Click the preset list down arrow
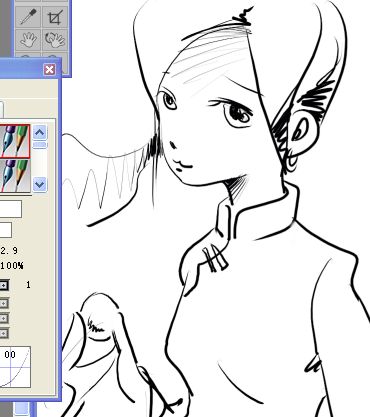 (40, 184)
